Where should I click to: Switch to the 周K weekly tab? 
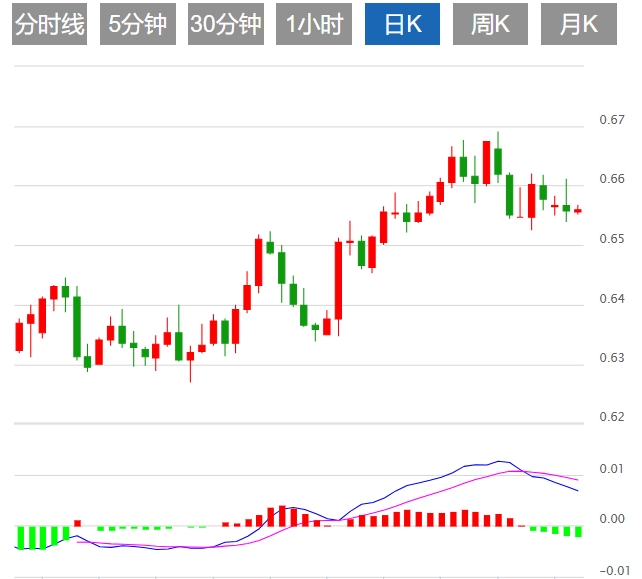pos(490,24)
